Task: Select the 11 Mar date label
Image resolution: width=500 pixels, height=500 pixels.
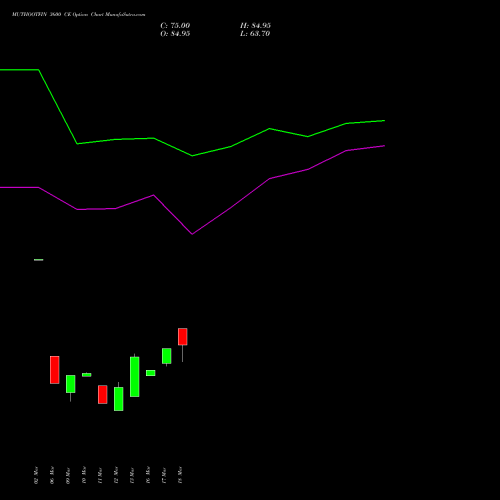Action: [100, 475]
